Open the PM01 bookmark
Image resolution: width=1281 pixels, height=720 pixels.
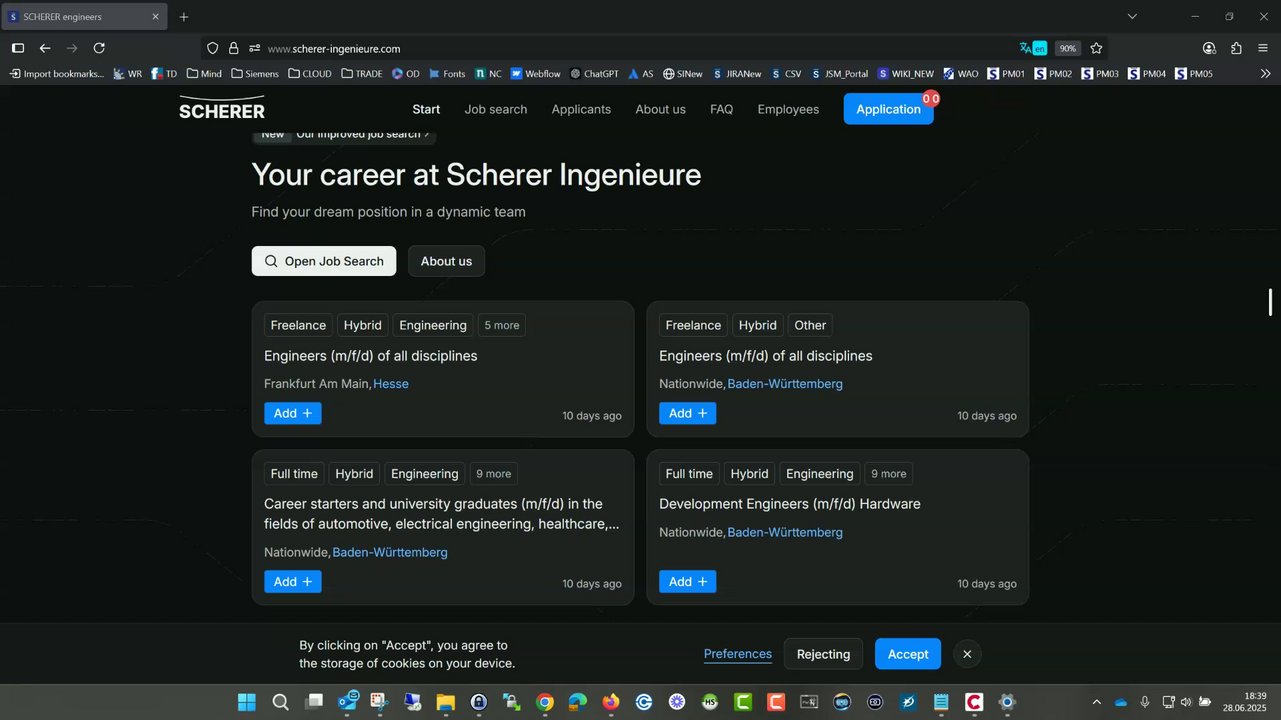coord(1006,74)
